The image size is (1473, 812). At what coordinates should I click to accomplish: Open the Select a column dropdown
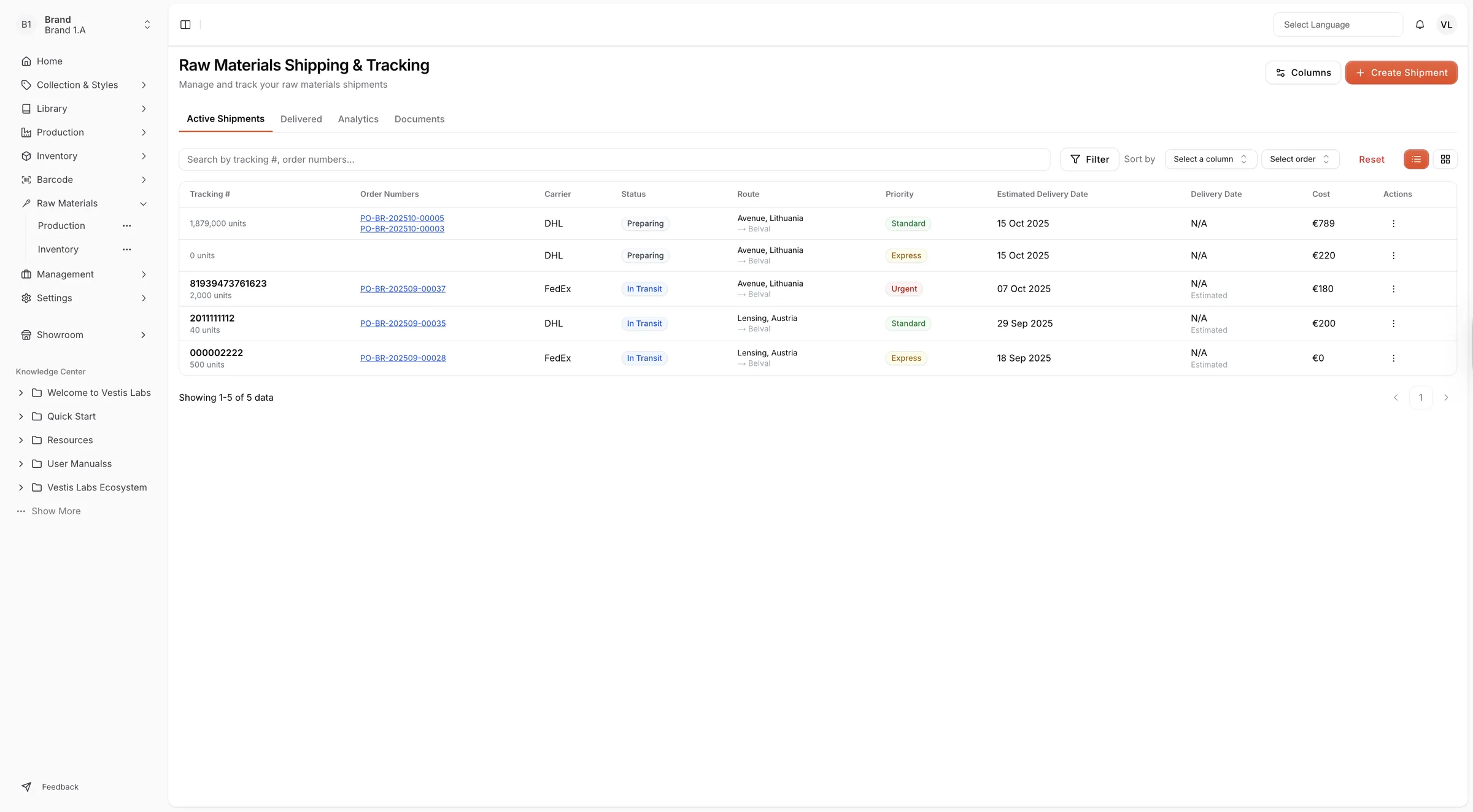[x=1210, y=159]
